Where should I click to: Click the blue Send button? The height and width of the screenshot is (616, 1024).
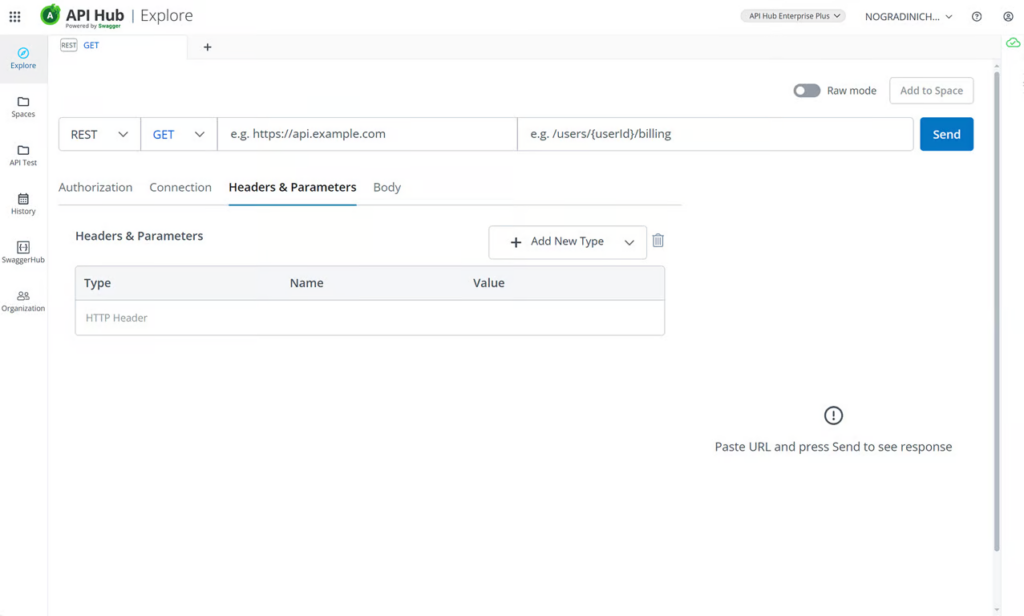[x=946, y=135]
